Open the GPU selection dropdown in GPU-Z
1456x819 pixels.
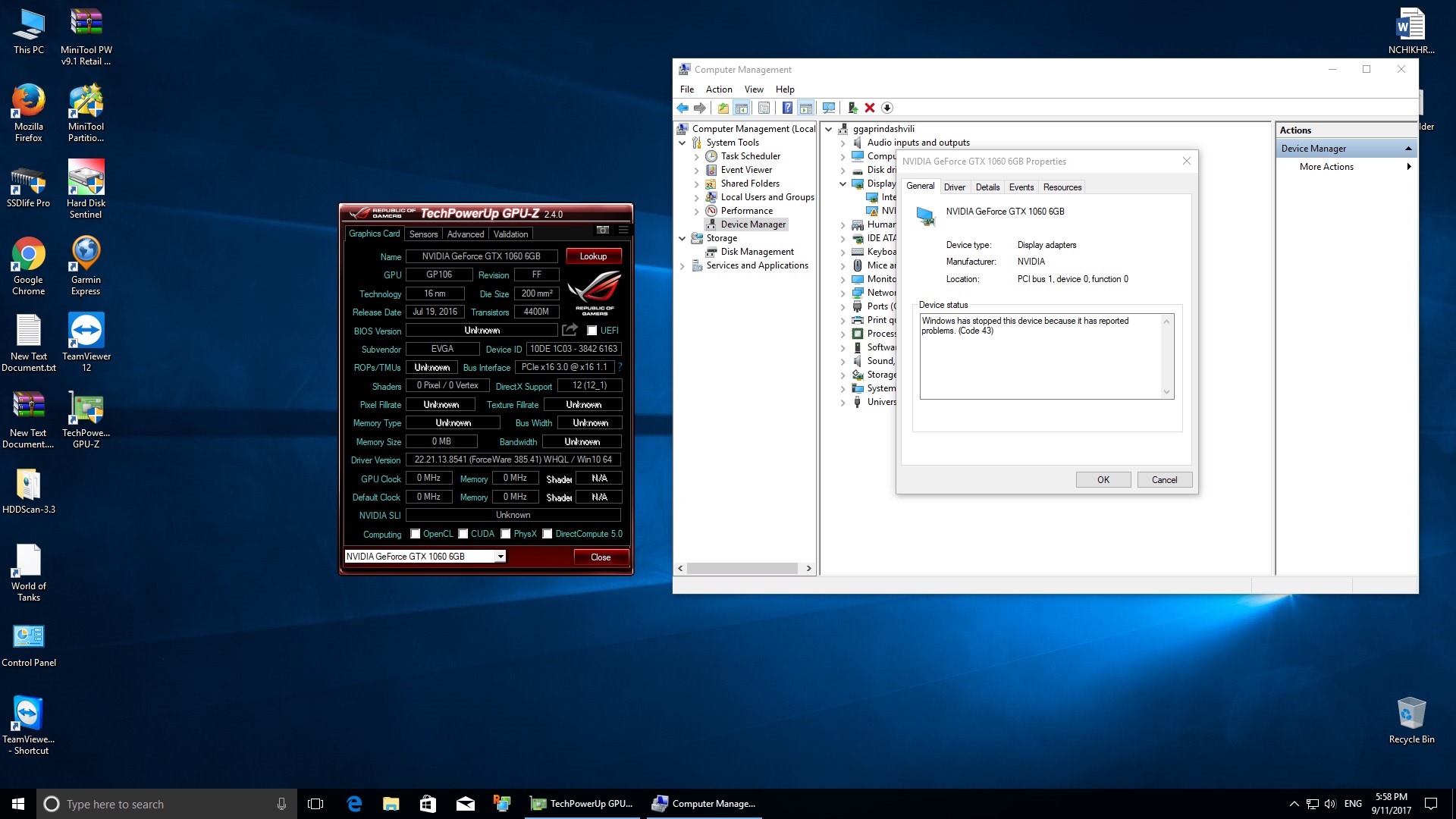(500, 557)
